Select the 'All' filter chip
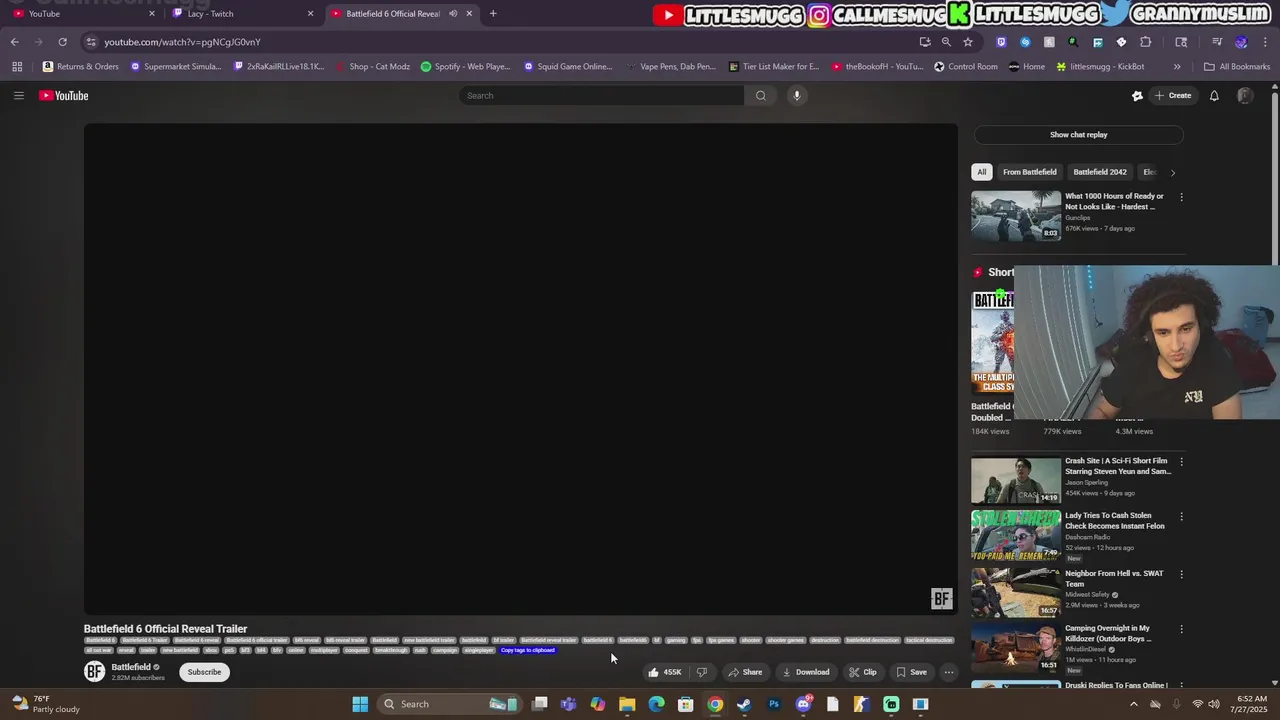The width and height of the screenshot is (1280, 720). pos(982,172)
